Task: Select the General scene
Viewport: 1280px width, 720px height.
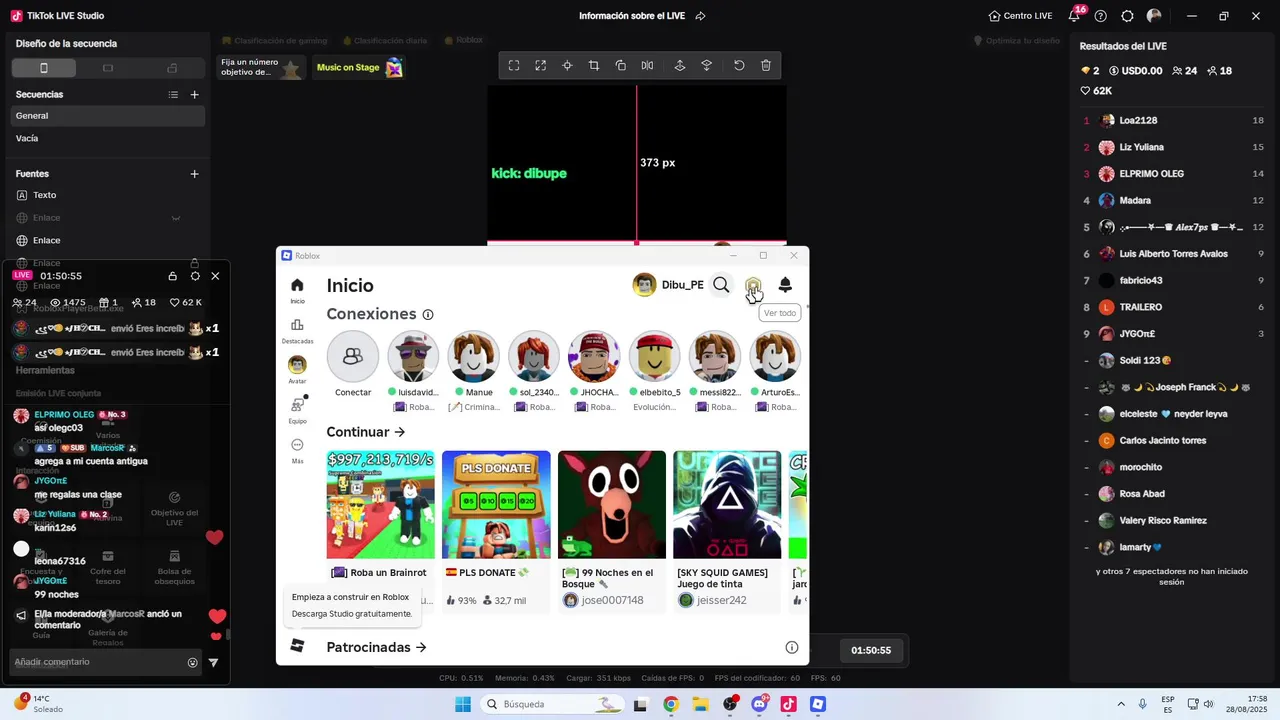Action: point(108,116)
